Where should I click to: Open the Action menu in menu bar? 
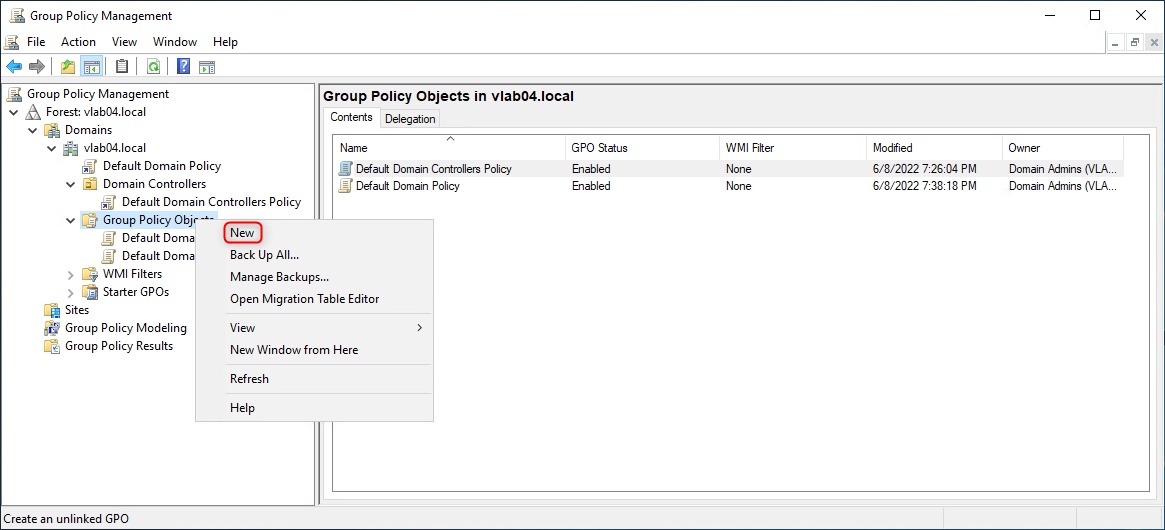click(x=78, y=42)
